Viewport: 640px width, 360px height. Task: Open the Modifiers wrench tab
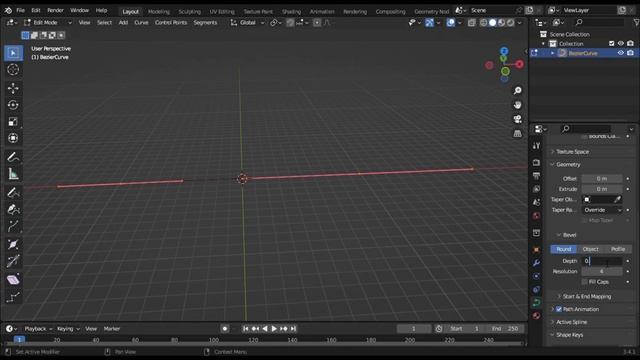coord(536,263)
